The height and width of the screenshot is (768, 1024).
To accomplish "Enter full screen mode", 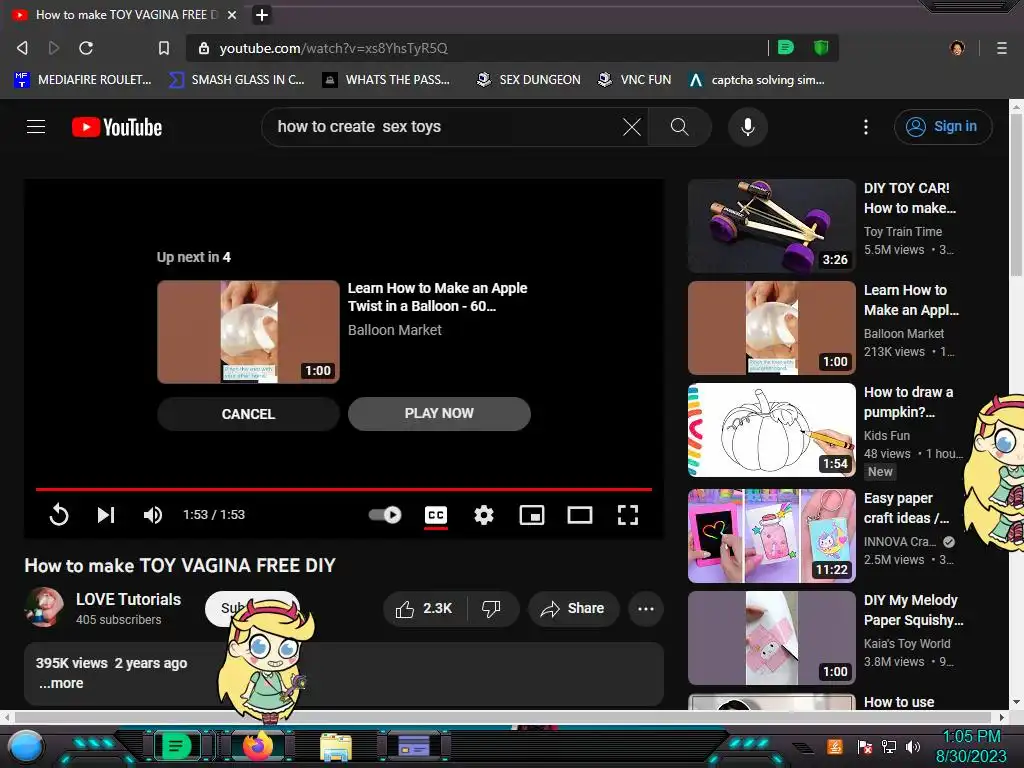I will [628, 515].
